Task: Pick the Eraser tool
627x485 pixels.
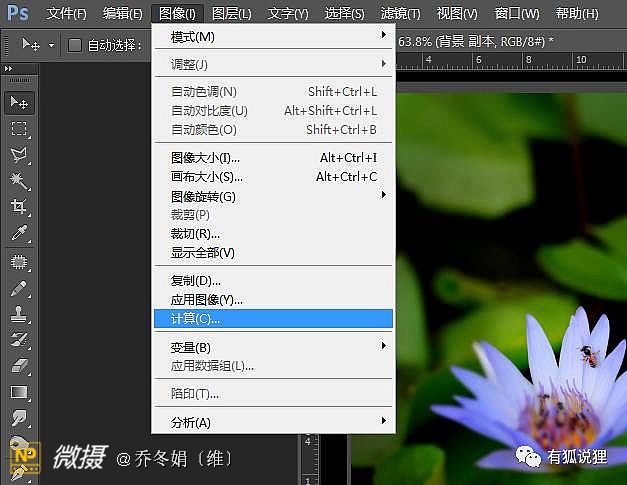Action: (19, 366)
